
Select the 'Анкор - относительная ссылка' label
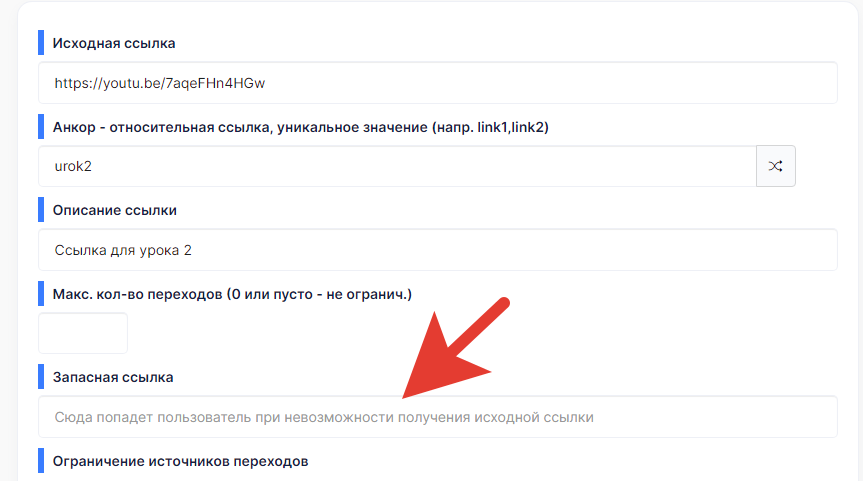301,128
